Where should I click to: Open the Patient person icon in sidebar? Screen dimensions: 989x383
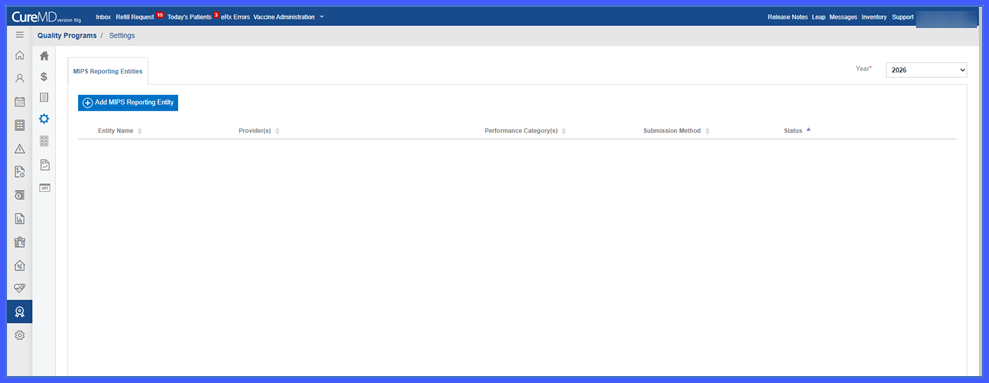point(20,78)
